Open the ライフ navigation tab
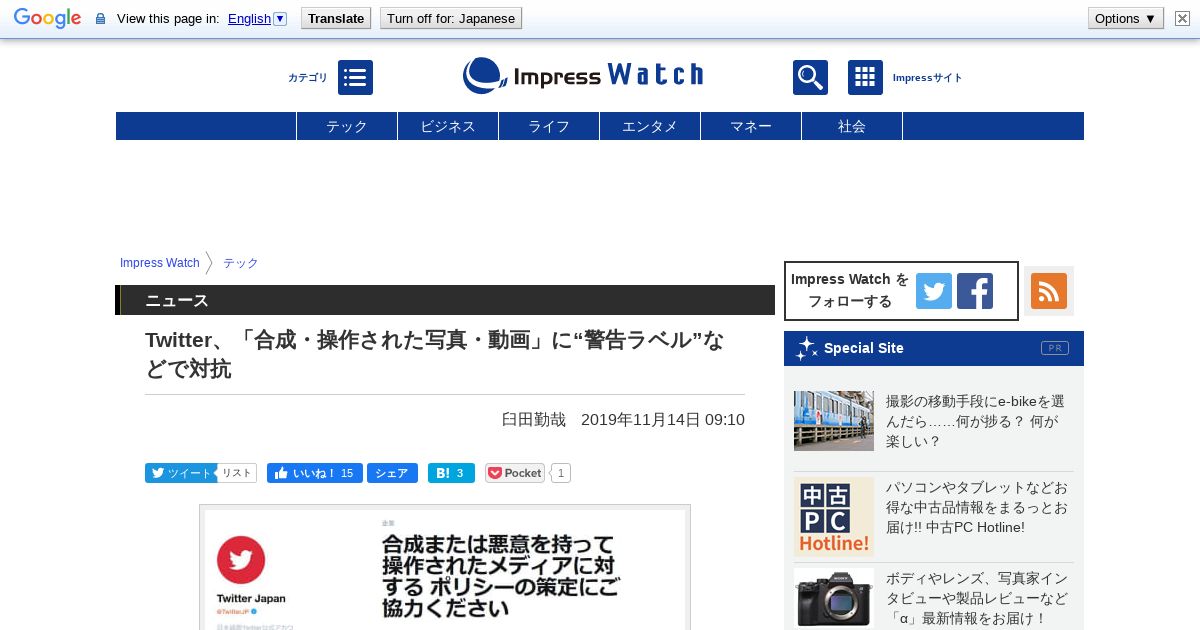The height and width of the screenshot is (630, 1200). (549, 126)
